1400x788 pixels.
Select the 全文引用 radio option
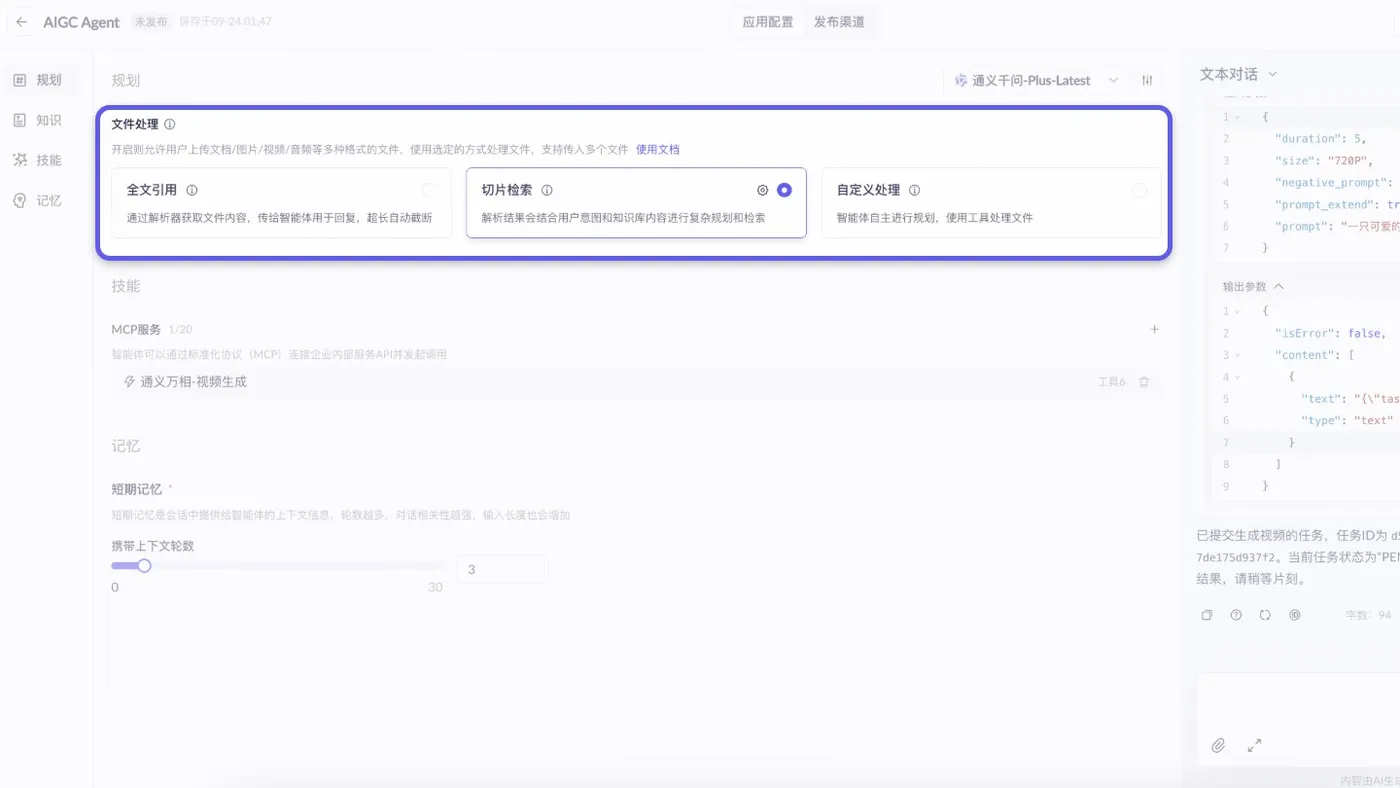(x=429, y=190)
